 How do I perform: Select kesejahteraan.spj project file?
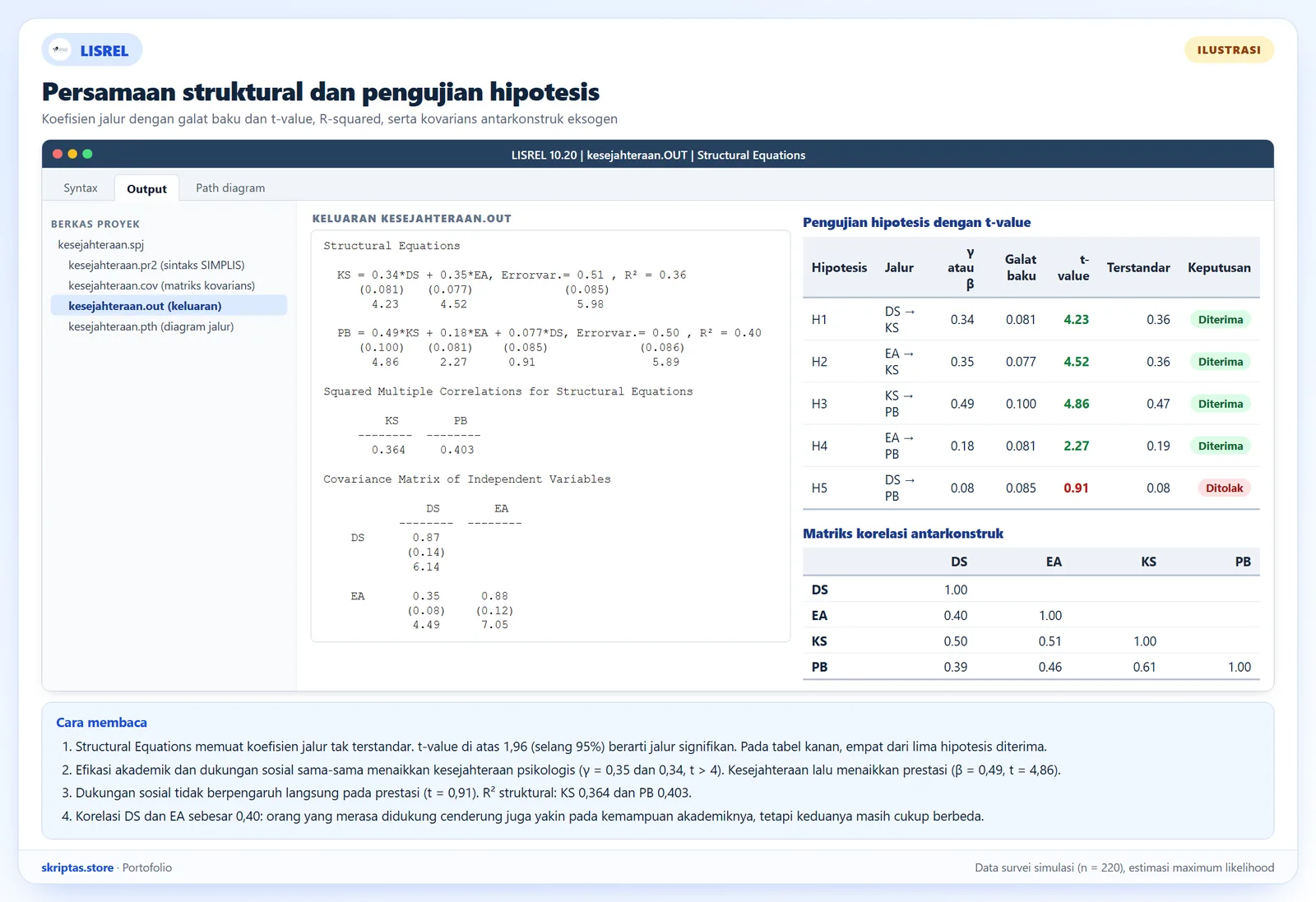pyautogui.click(x=101, y=244)
